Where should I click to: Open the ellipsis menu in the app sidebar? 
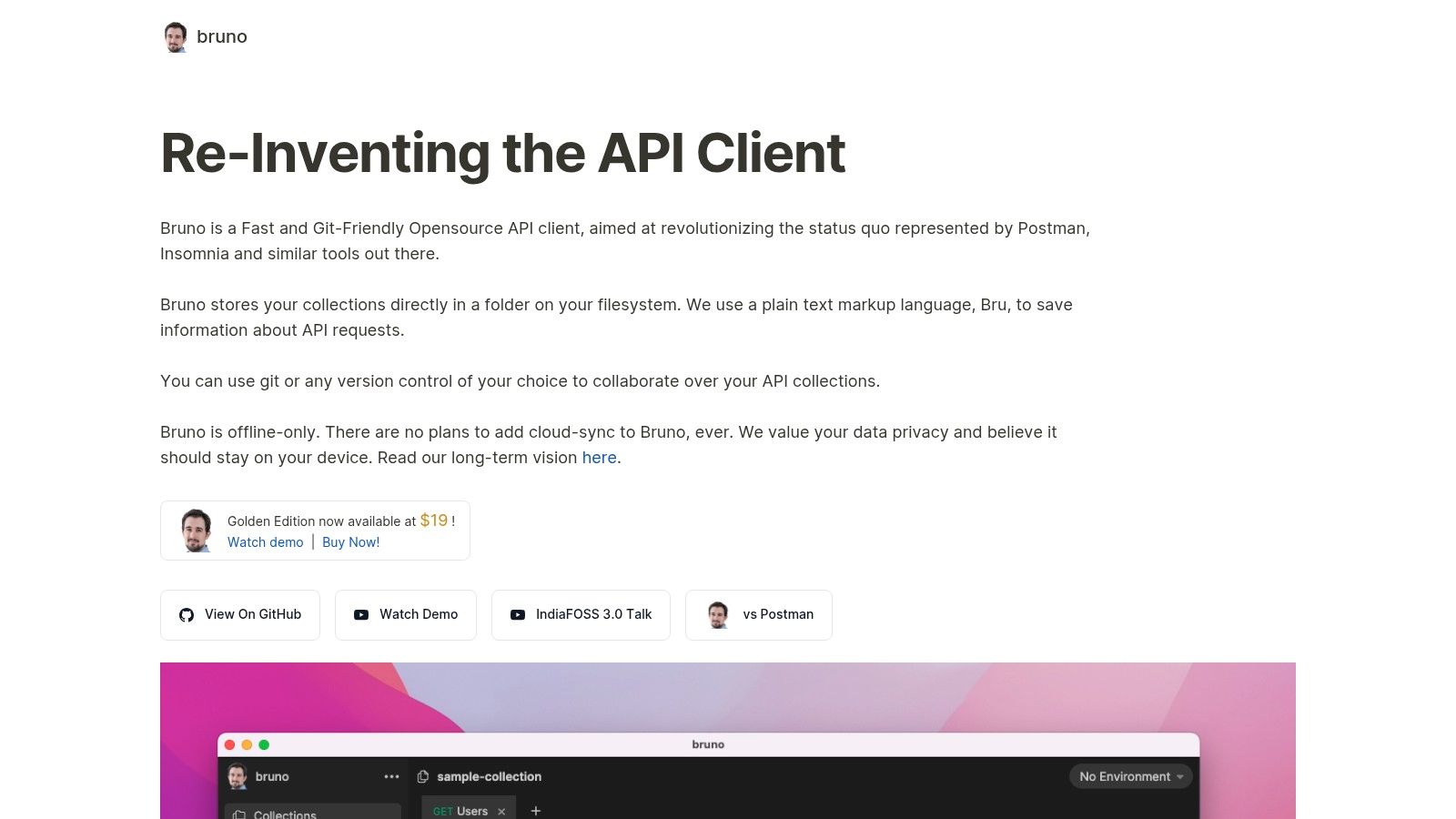pyautogui.click(x=391, y=776)
